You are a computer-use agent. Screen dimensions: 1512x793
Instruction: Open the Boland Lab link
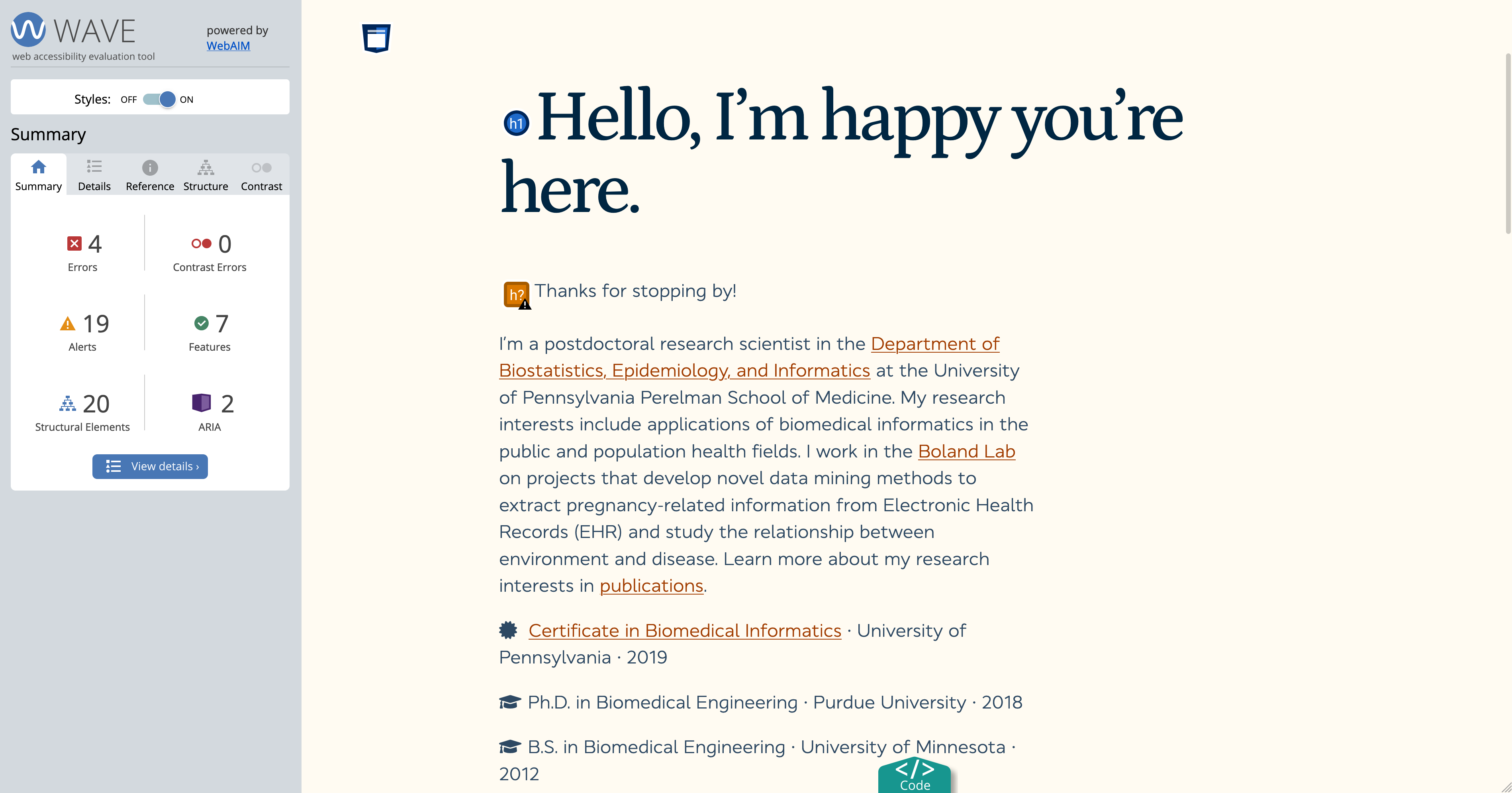coord(966,451)
